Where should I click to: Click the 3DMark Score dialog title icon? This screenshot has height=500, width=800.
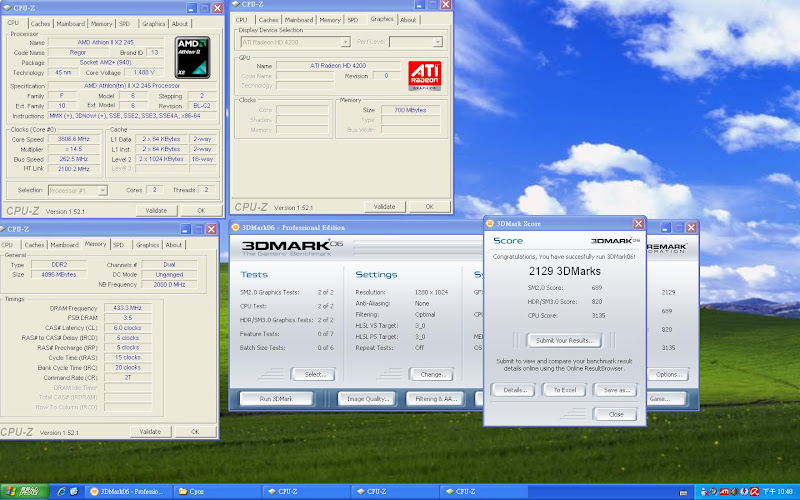tap(490, 223)
